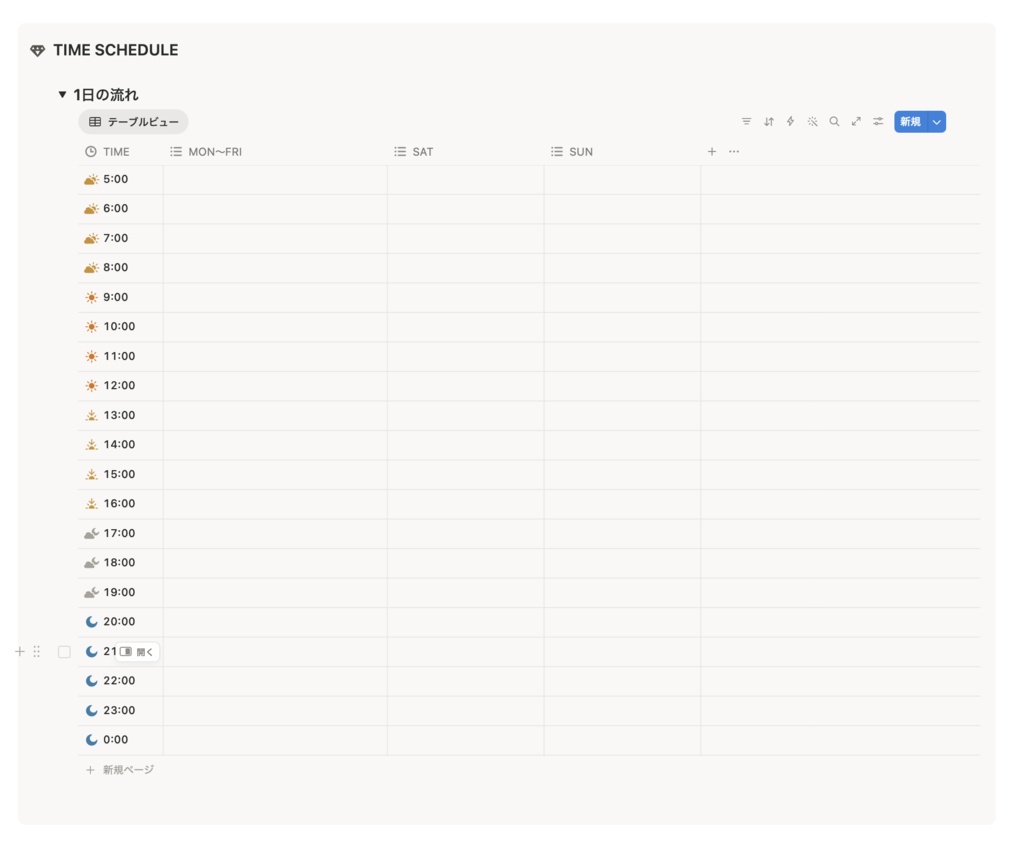Click the sun icon on 12:00 row

(91, 385)
